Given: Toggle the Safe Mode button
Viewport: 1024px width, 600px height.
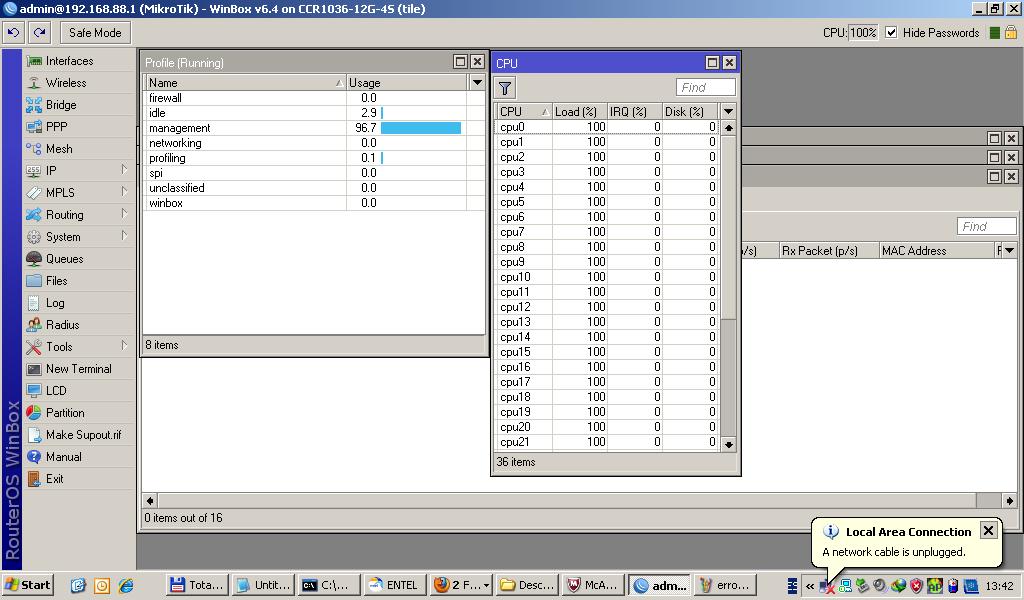Looking at the screenshot, I should pyautogui.click(x=95, y=32).
